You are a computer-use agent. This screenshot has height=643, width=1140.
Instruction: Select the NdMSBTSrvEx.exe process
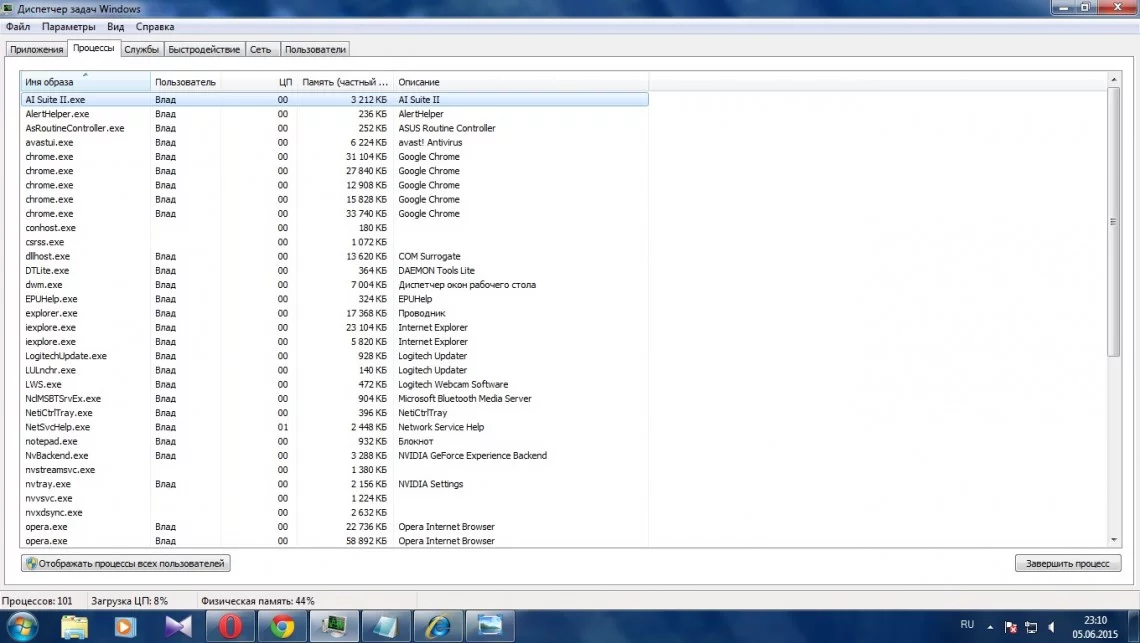point(334,399)
